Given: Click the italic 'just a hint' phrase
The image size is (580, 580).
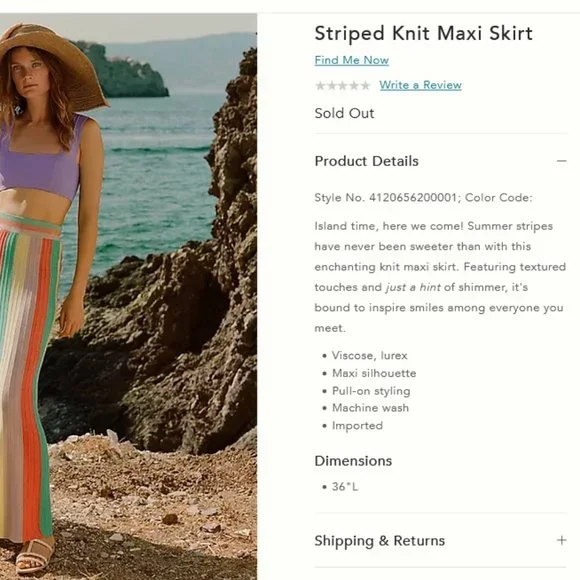Looking at the screenshot, I should 413,287.
